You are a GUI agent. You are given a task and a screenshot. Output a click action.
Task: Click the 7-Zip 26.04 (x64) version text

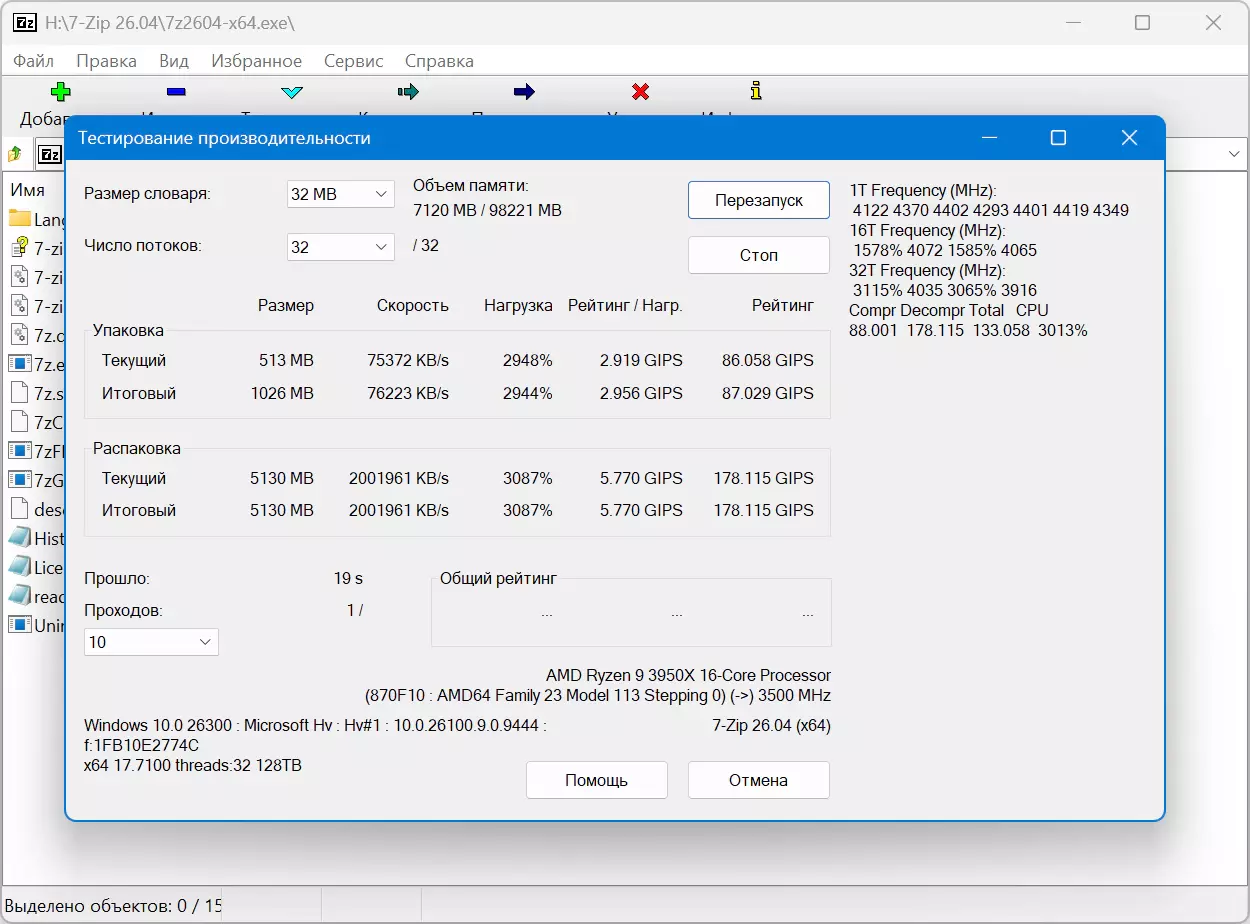click(x=771, y=725)
